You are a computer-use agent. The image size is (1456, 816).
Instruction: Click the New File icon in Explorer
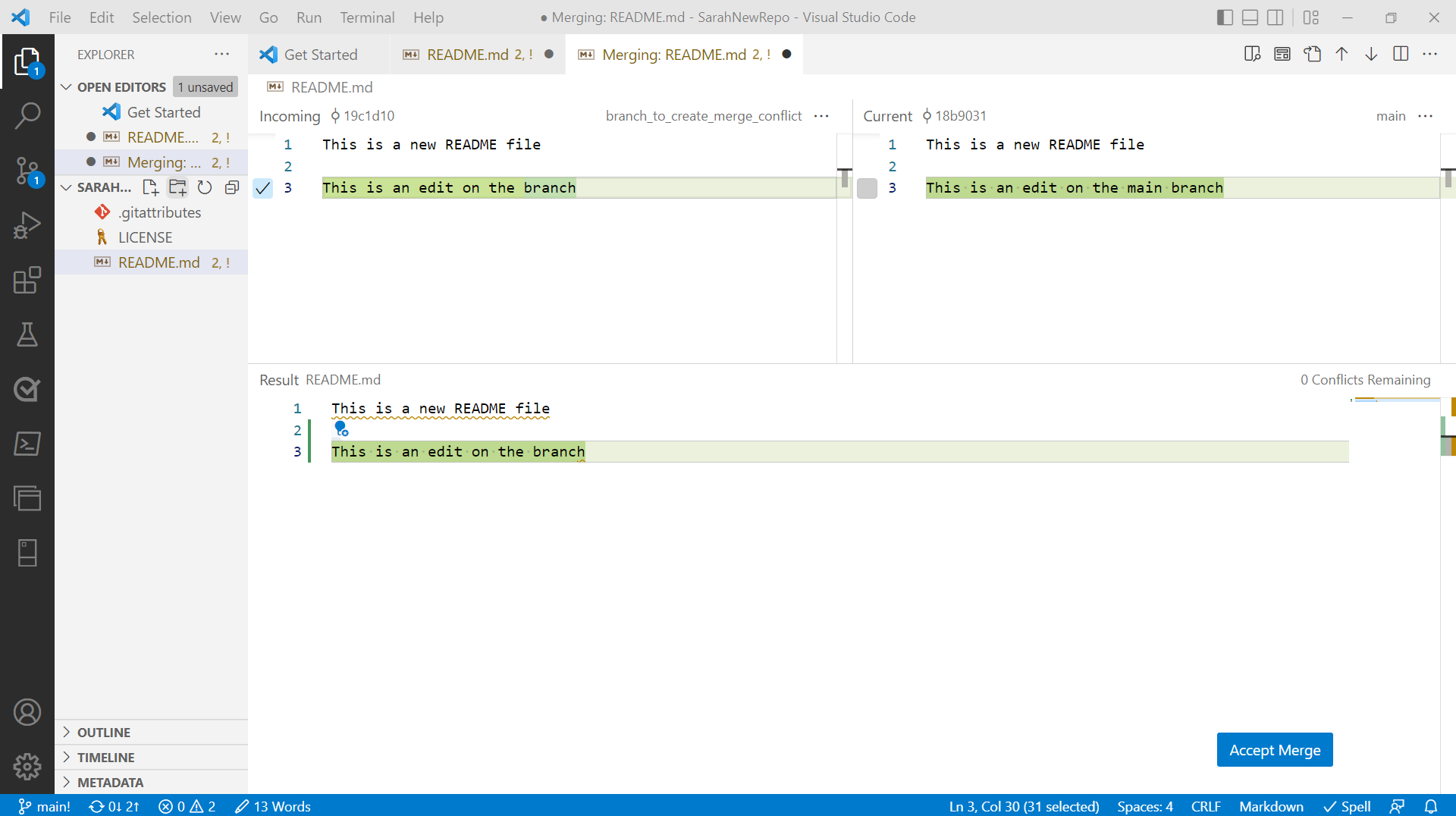click(150, 187)
